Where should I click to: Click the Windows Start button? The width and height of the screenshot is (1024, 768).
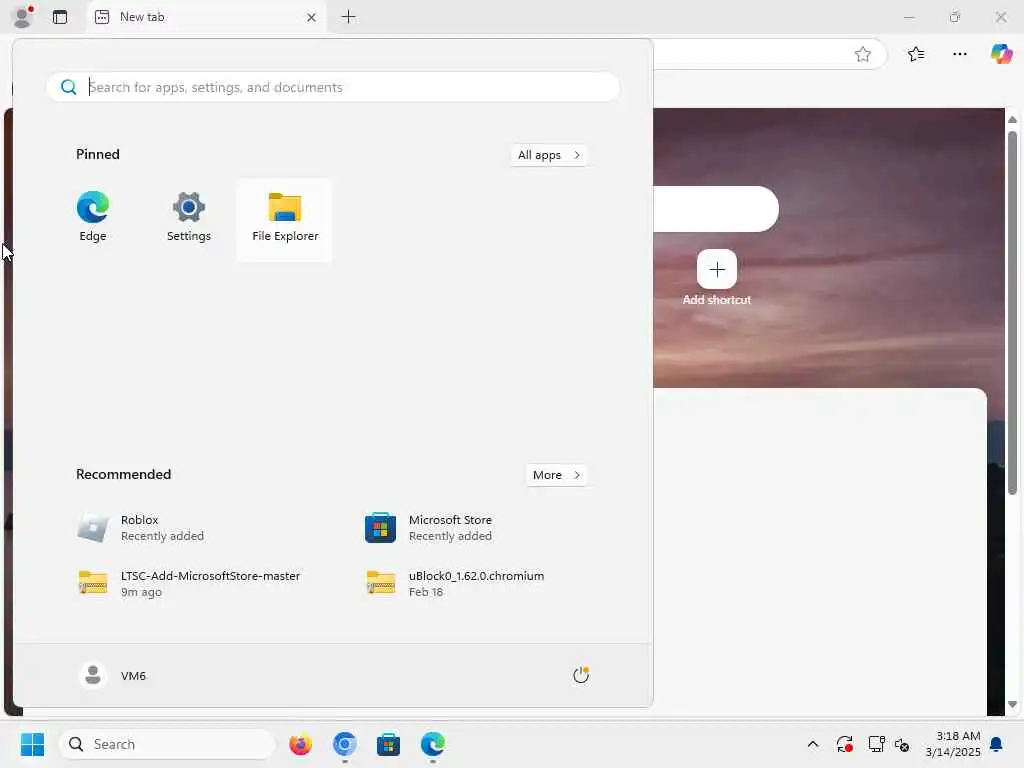(32, 744)
